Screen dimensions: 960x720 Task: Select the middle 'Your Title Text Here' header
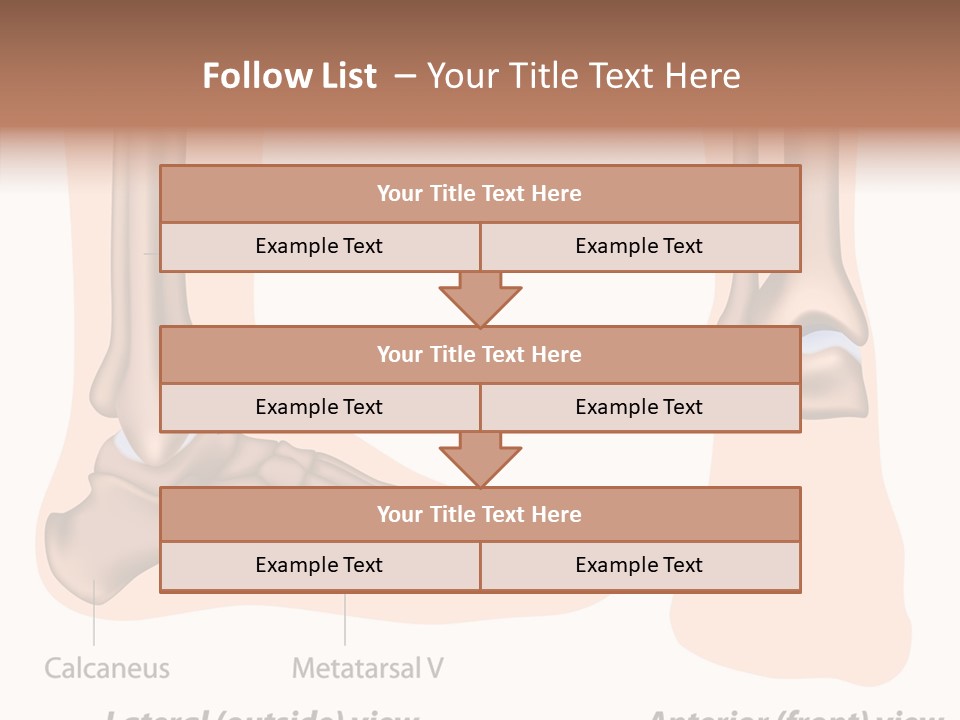click(480, 354)
